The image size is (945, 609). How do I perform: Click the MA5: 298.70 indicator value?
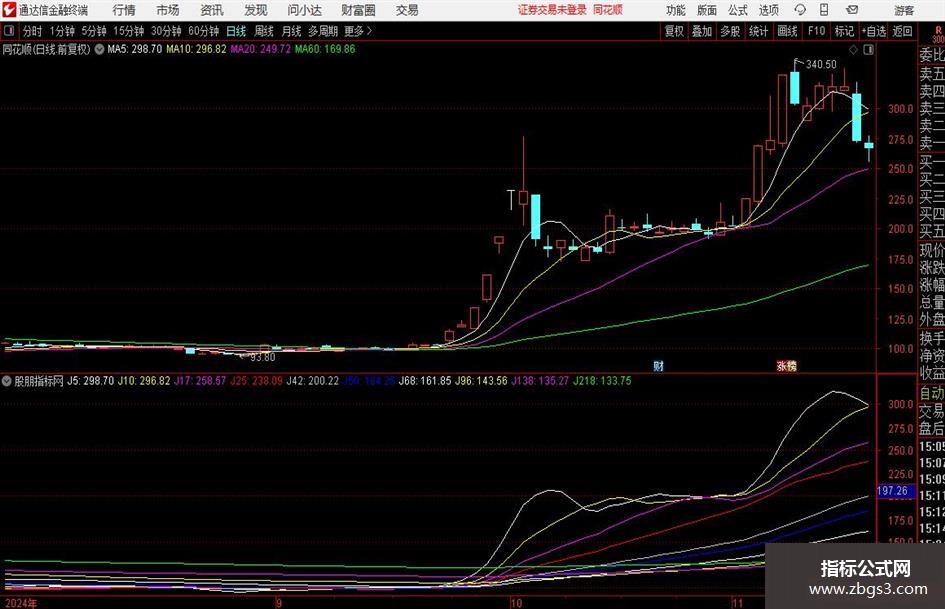point(134,49)
